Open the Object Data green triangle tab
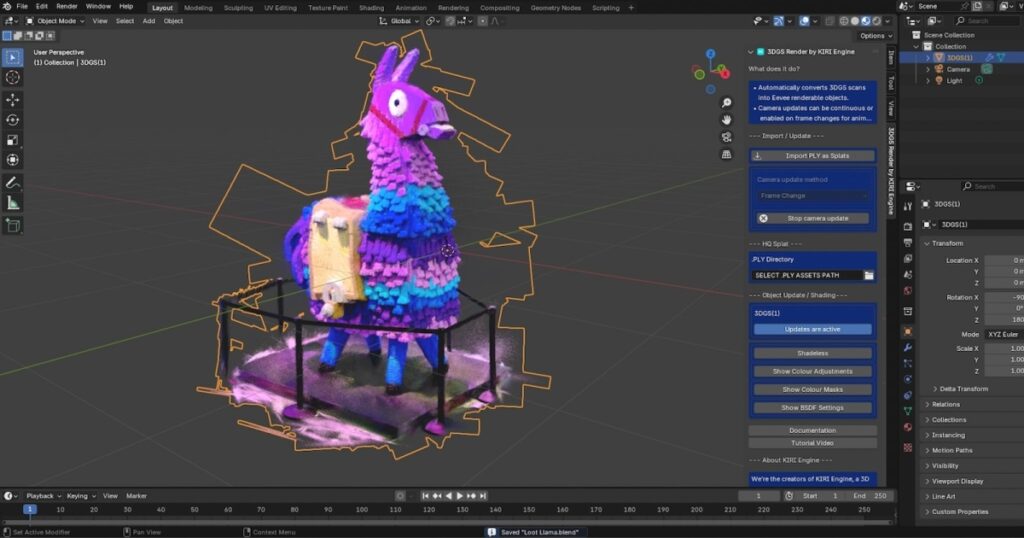This screenshot has width=1024, height=538. 908,411
